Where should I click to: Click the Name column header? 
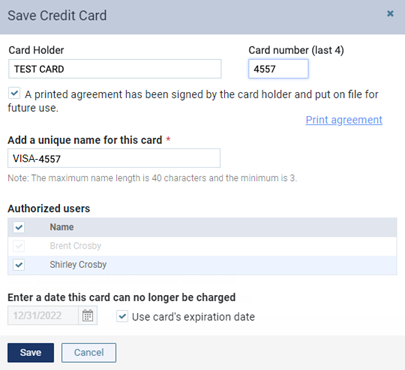pos(62,227)
